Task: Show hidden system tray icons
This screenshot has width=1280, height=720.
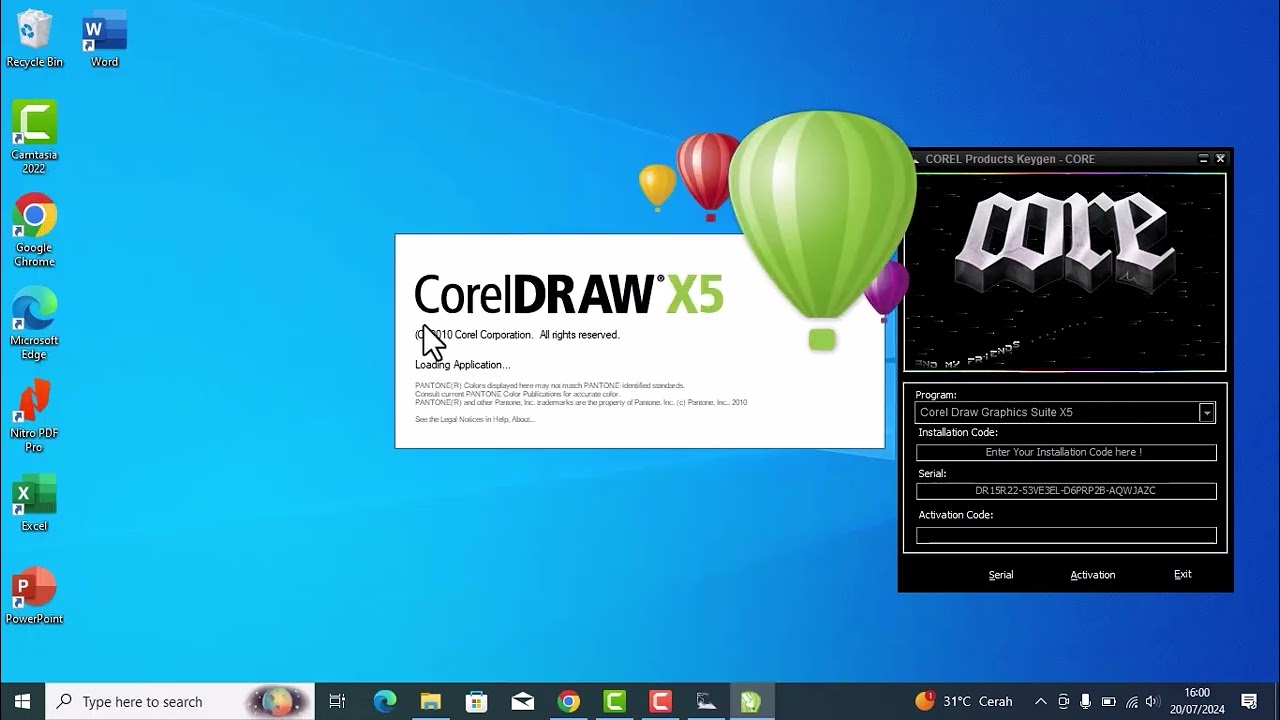Action: tap(1040, 701)
